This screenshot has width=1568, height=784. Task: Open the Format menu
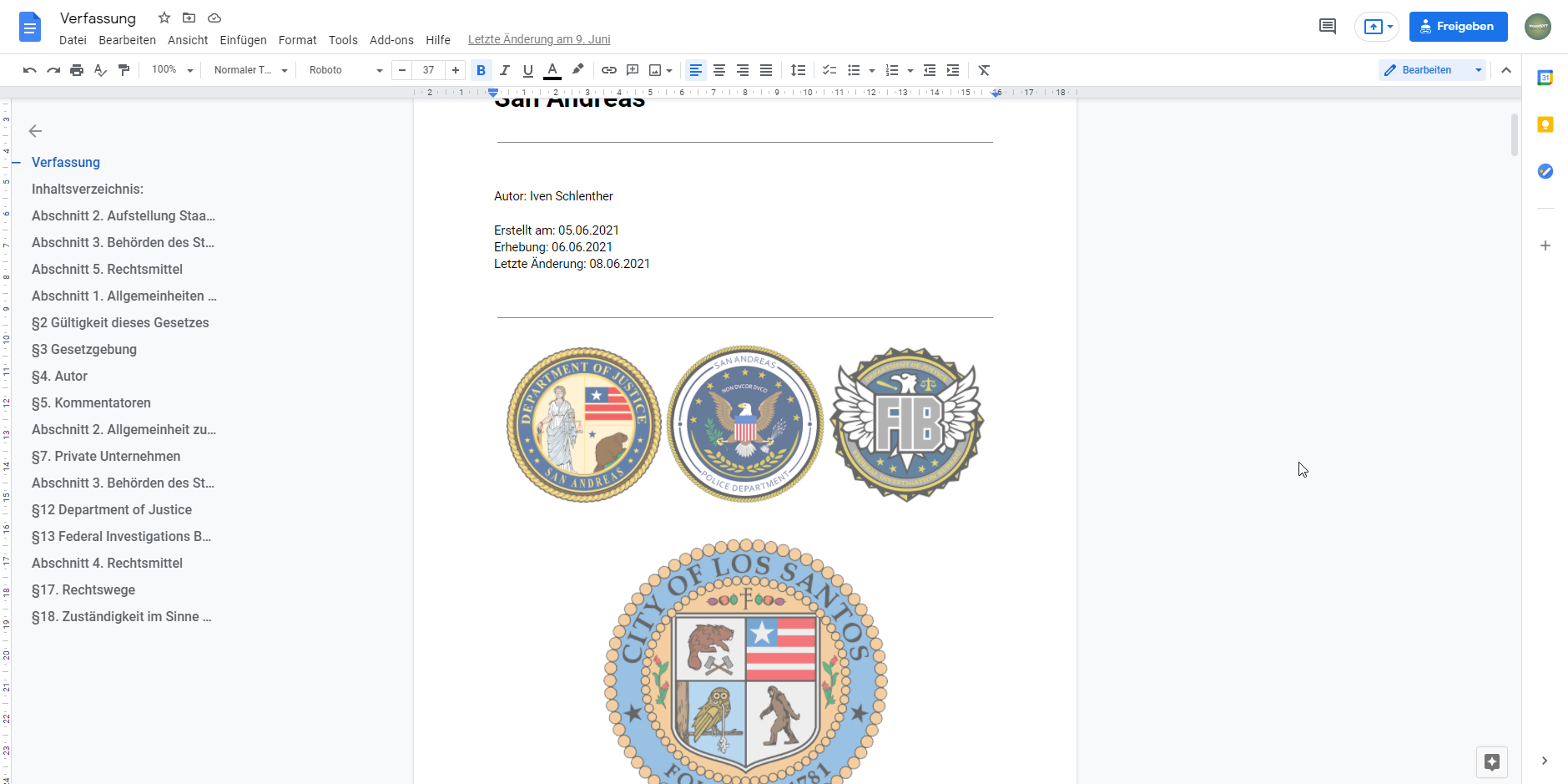pos(297,40)
